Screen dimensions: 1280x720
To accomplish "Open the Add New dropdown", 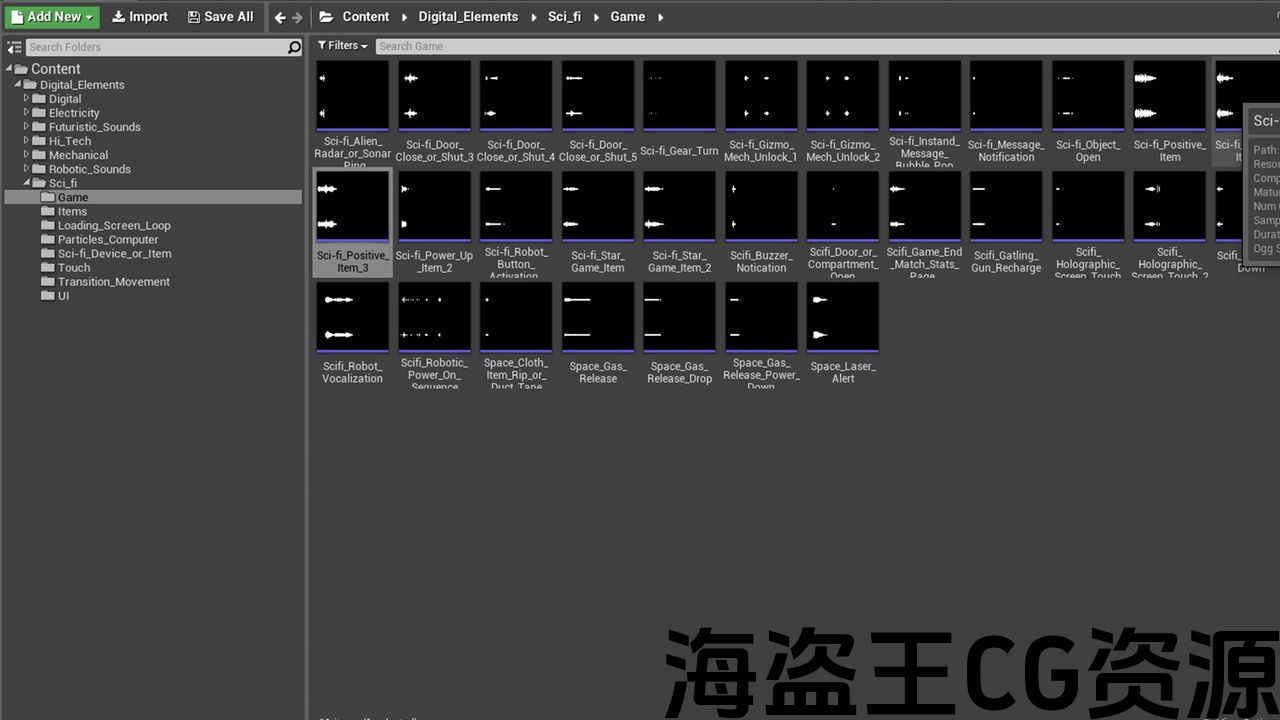I will pos(54,17).
